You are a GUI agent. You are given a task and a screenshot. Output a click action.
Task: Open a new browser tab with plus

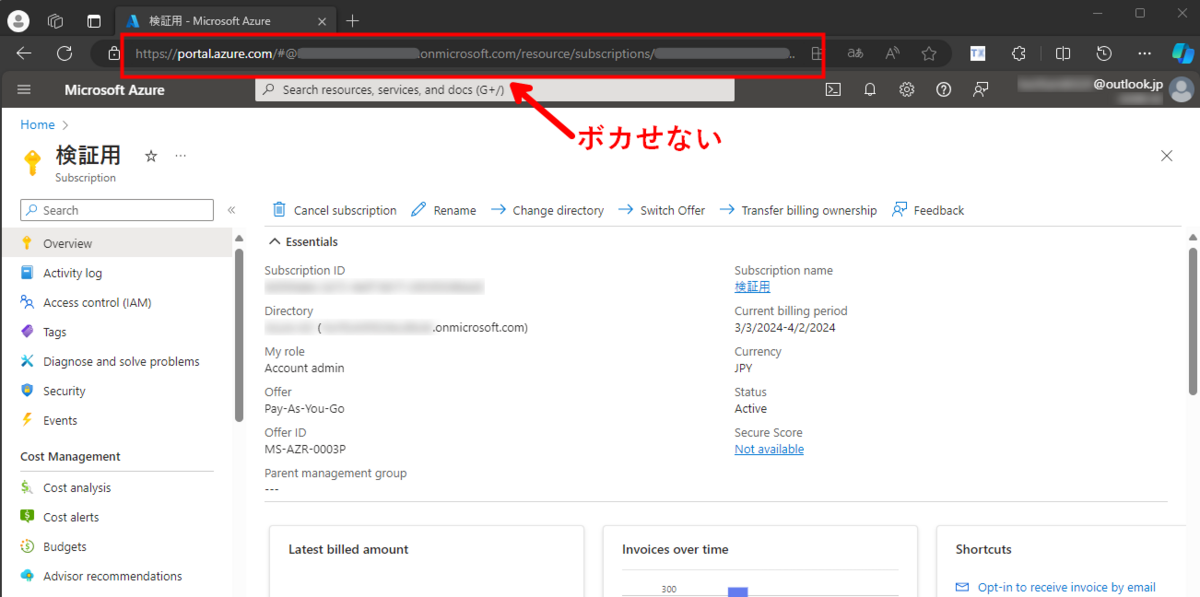coord(352,20)
